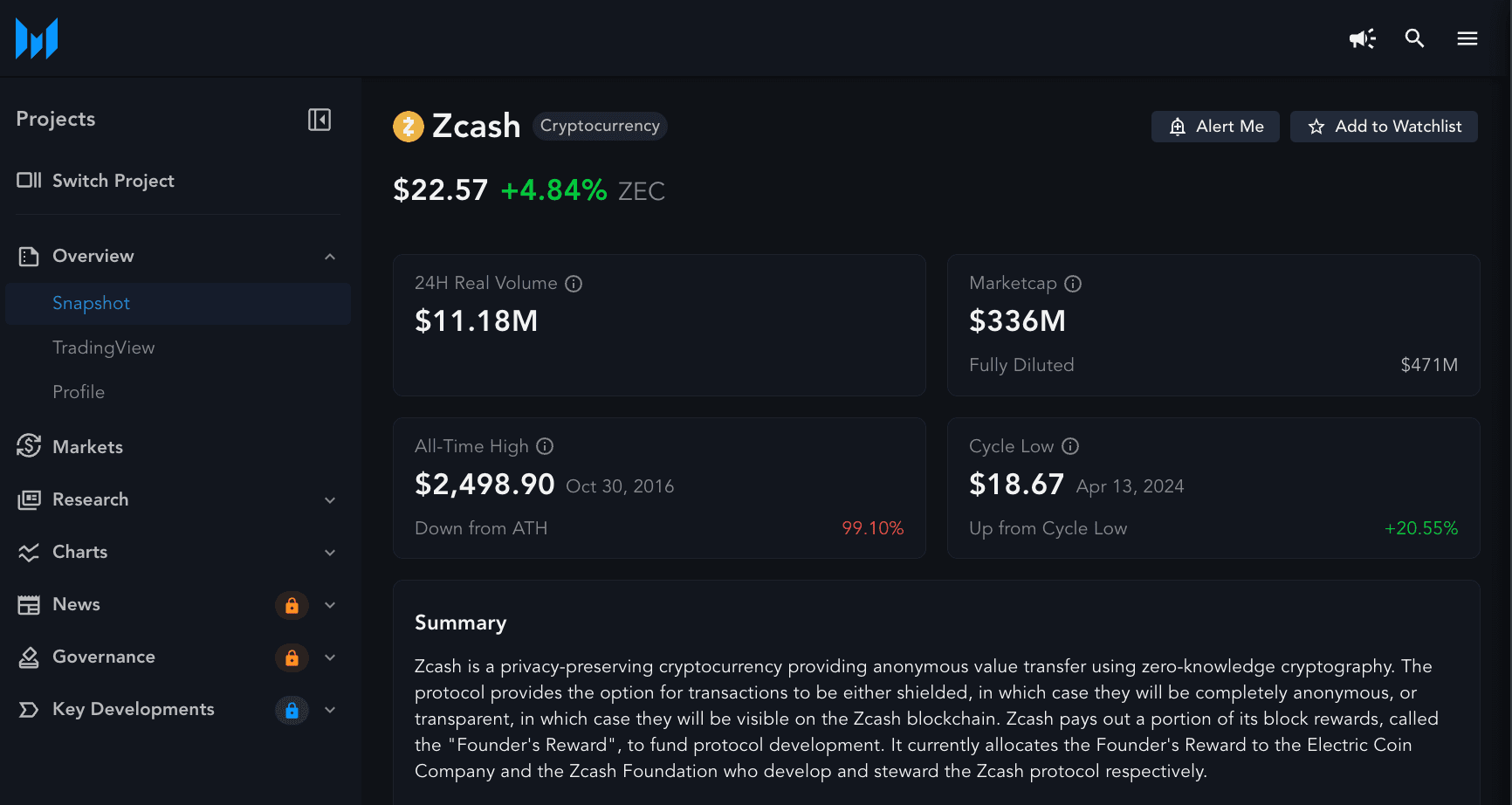
Task: Expand the locked News section
Action: coord(330,605)
